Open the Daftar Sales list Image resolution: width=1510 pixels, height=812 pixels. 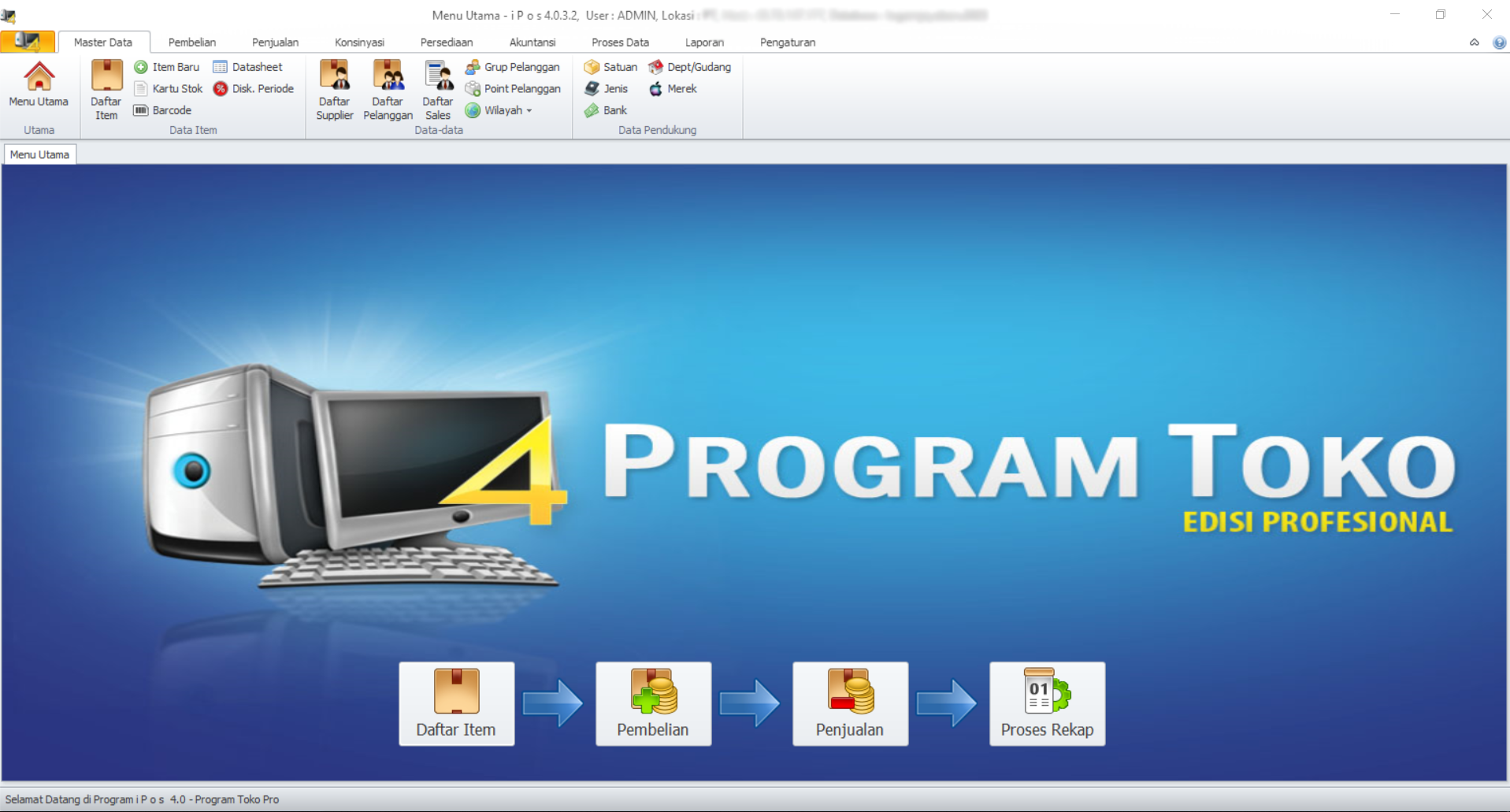pos(437,90)
